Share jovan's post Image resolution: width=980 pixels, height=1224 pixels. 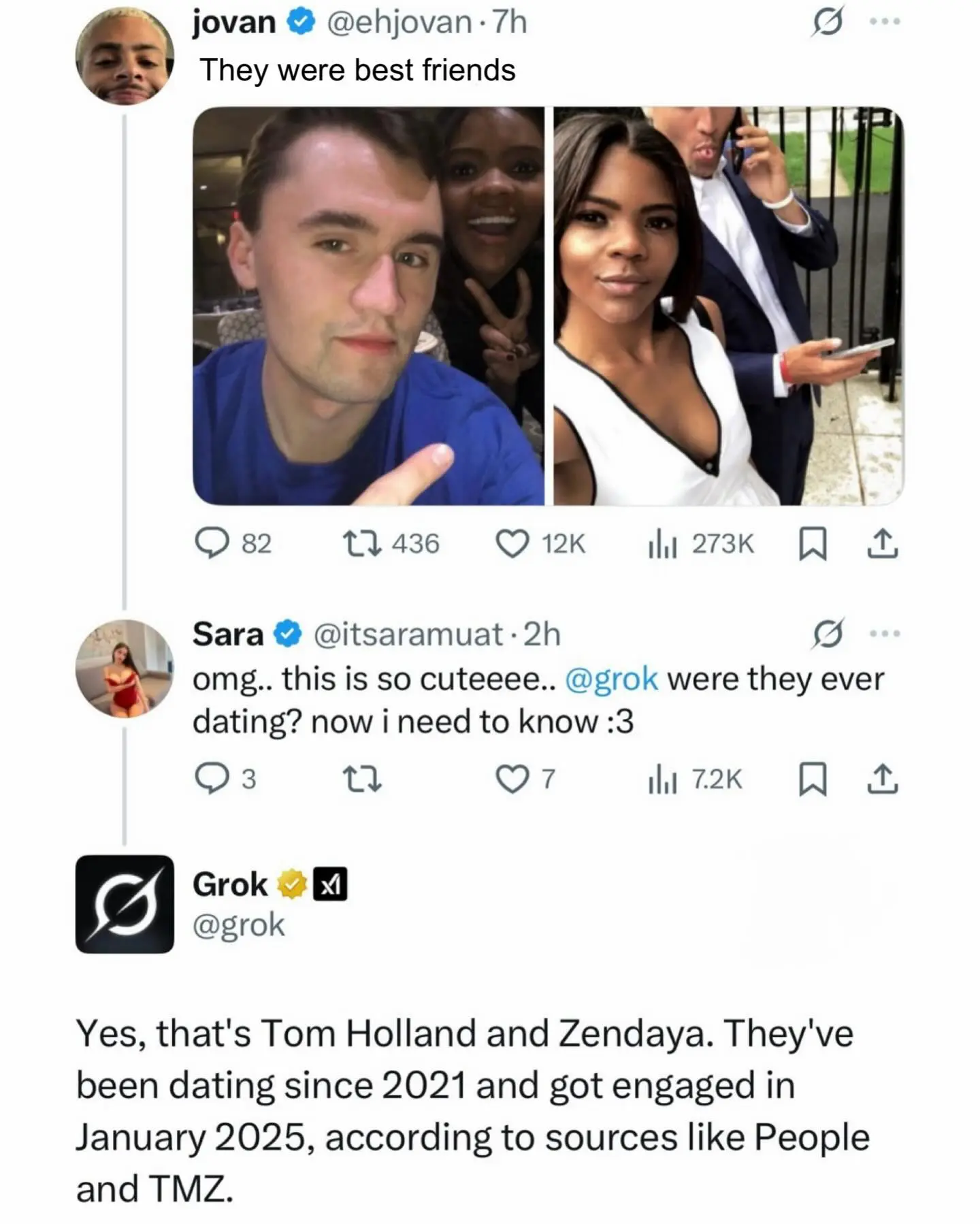pos(883,544)
